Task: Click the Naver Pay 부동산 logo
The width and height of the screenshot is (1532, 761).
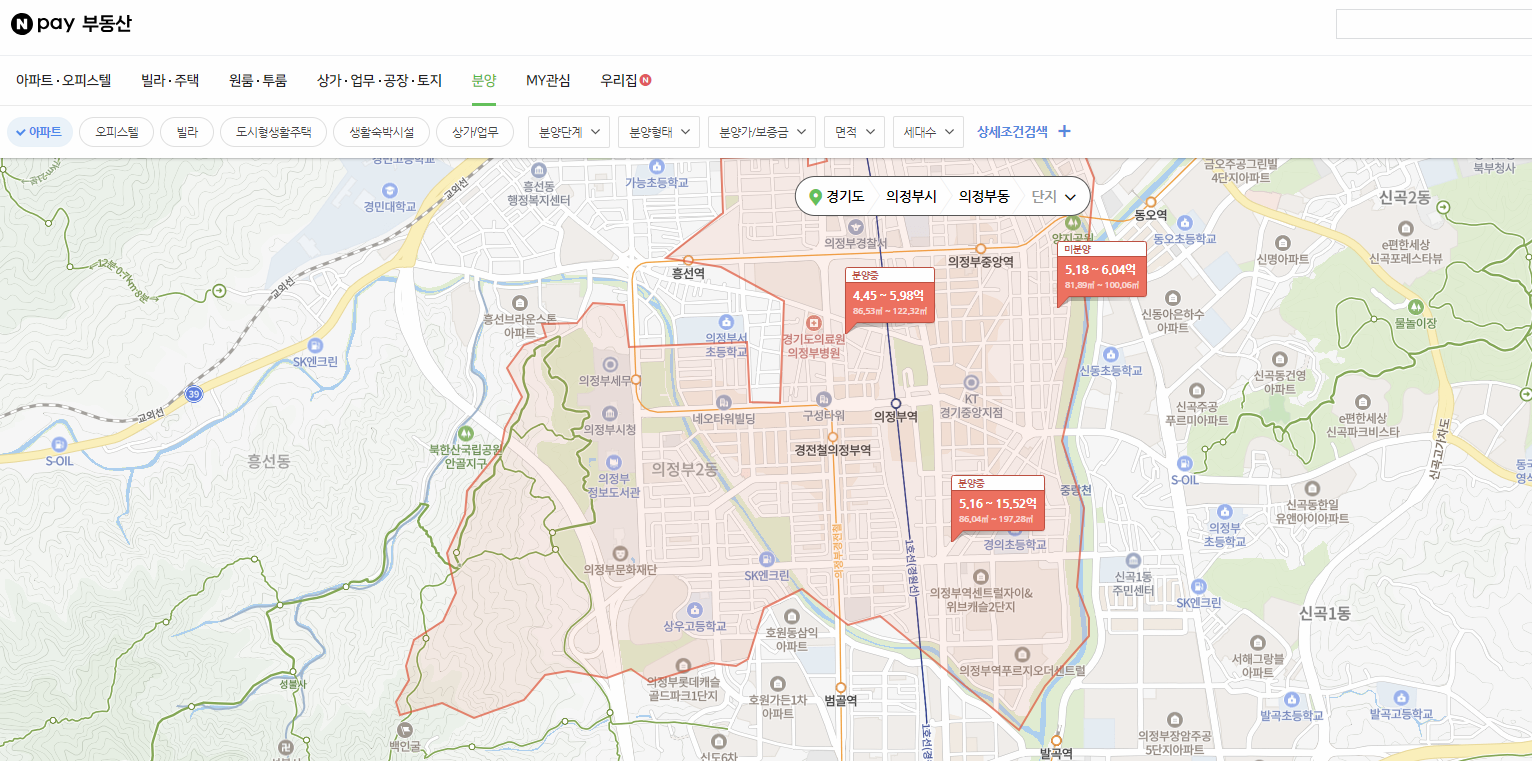Action: [x=70, y=23]
